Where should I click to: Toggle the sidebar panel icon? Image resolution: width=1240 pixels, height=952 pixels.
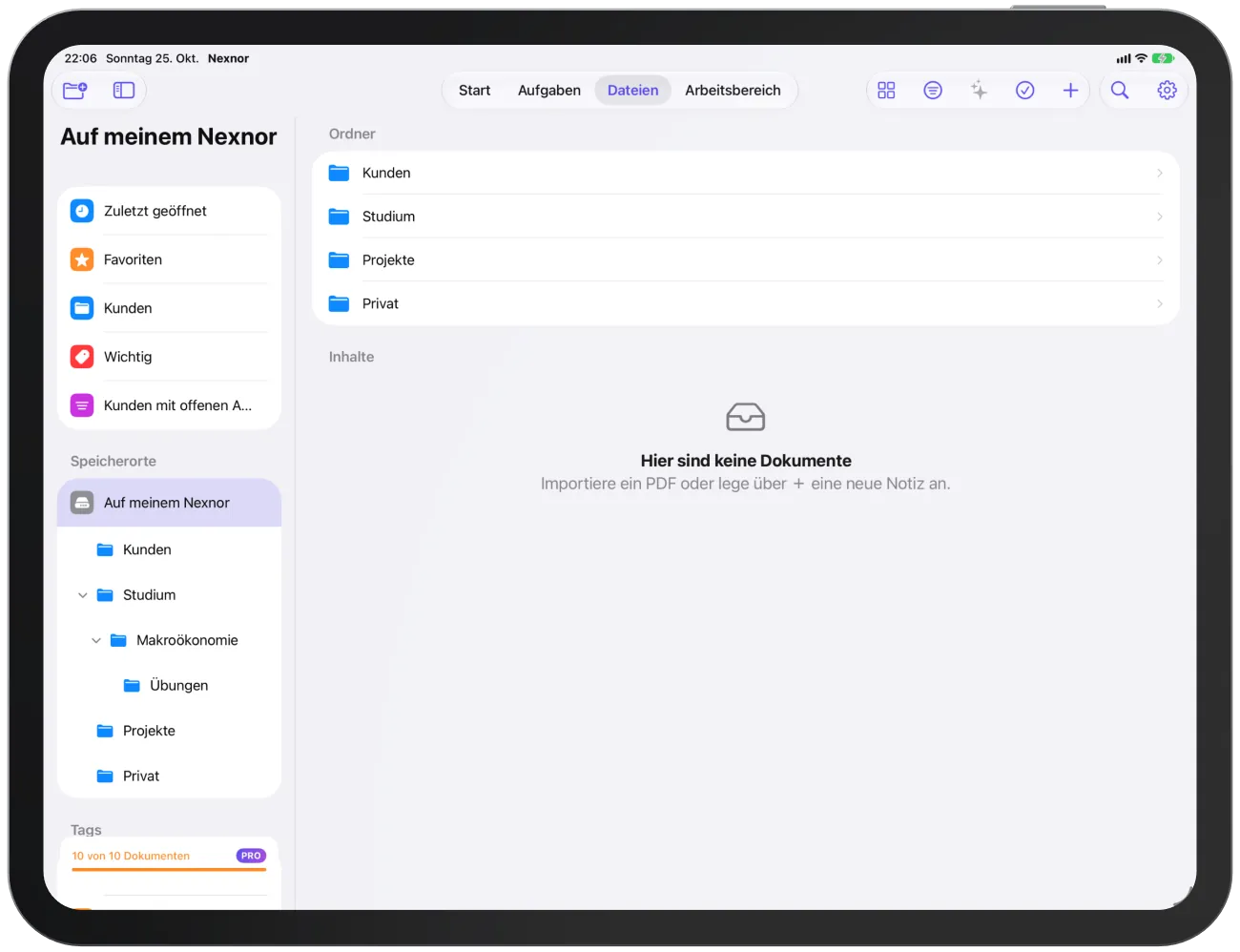coord(124,91)
